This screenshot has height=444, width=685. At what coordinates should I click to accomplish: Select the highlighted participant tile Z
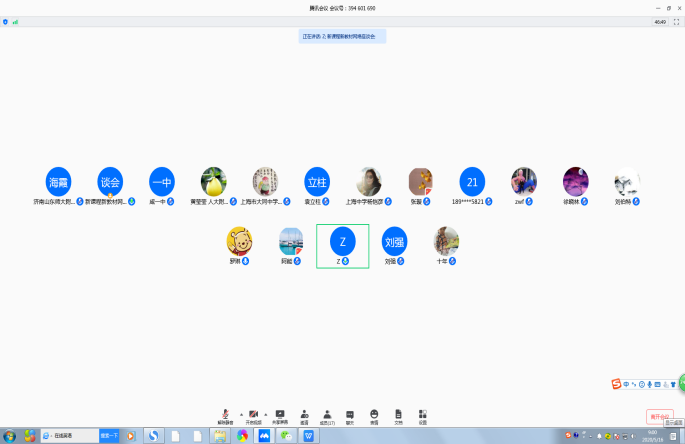[x=342, y=245]
